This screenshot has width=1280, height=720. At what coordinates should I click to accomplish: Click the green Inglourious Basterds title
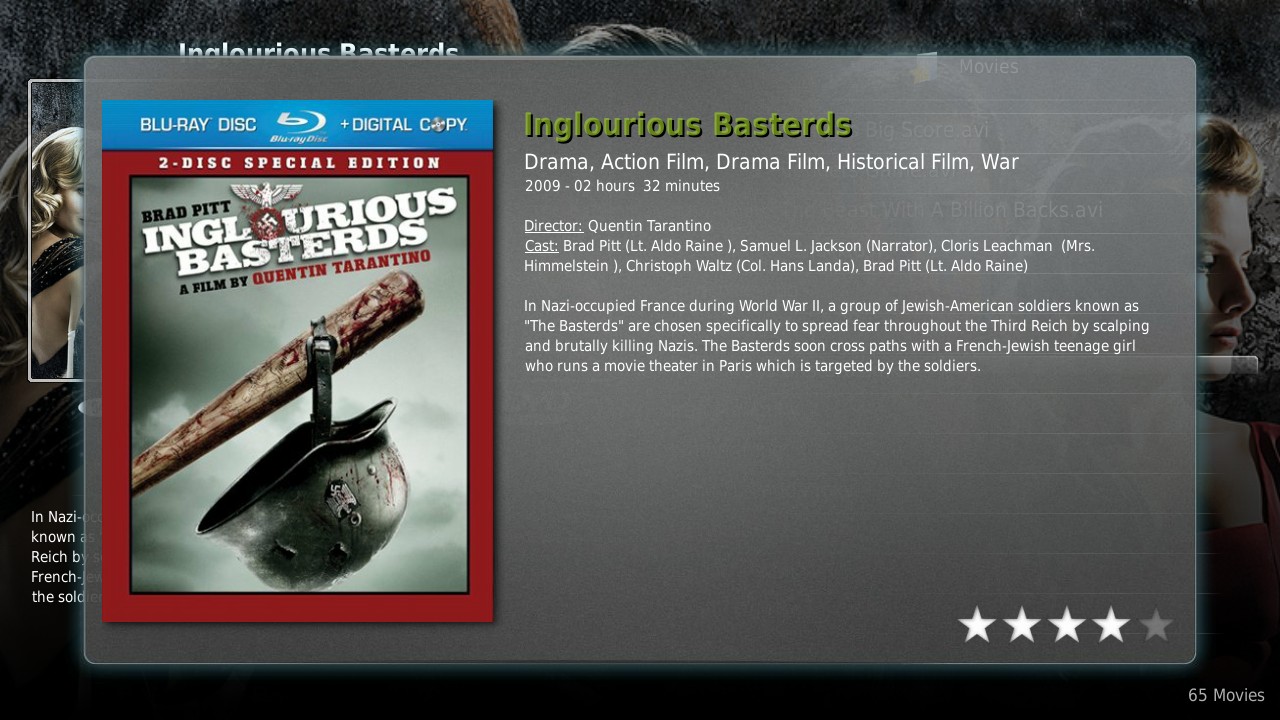point(688,125)
